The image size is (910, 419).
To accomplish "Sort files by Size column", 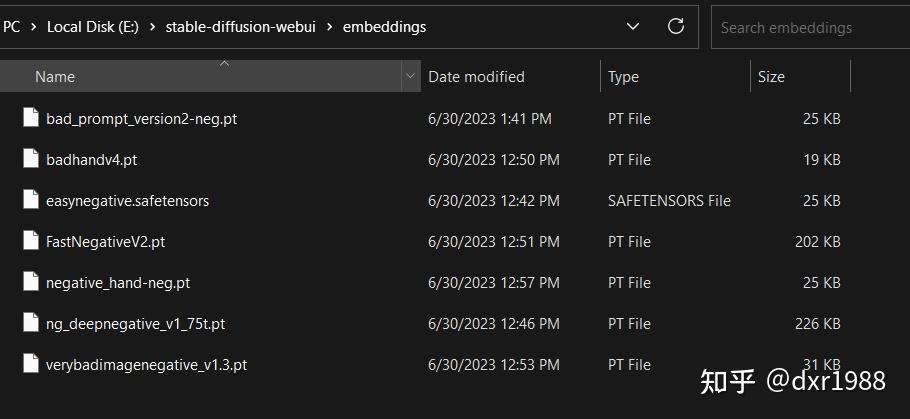I will click(771, 77).
